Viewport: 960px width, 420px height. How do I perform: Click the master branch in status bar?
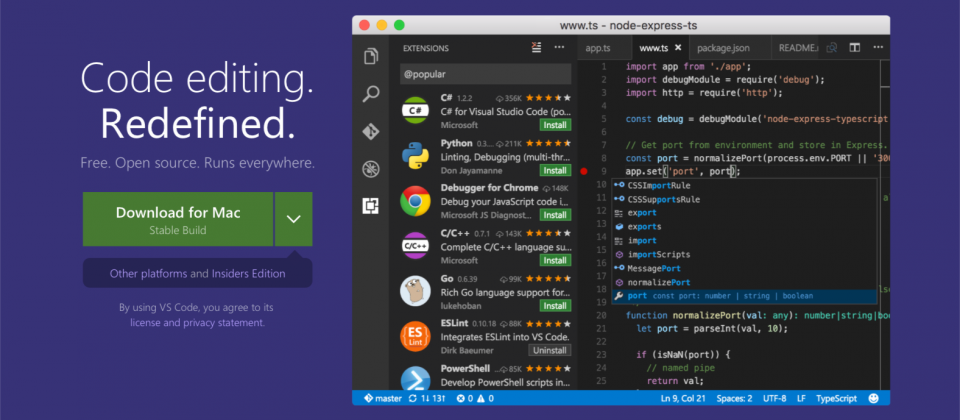tap(383, 398)
